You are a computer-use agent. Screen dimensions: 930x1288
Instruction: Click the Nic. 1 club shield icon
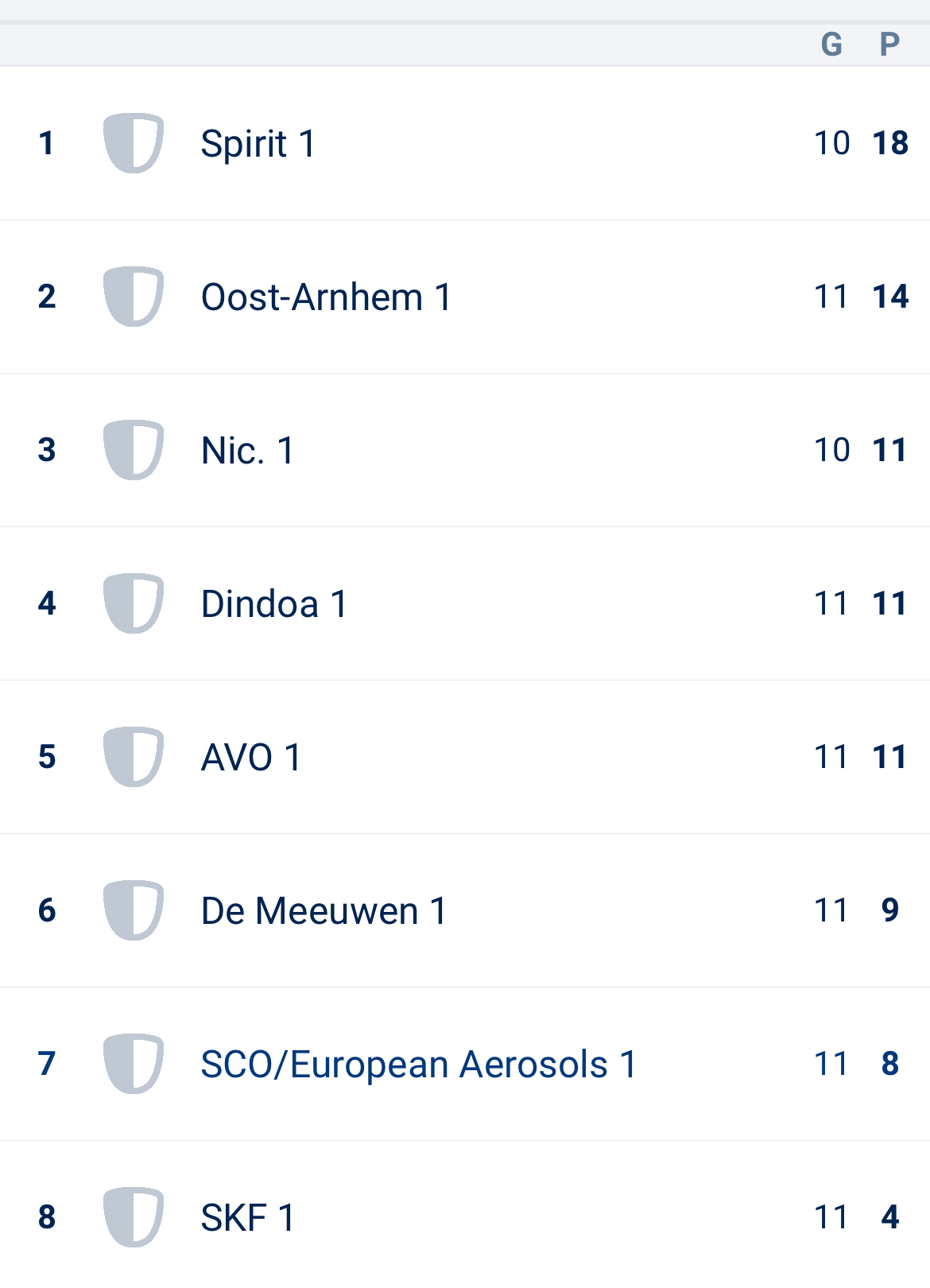(134, 450)
